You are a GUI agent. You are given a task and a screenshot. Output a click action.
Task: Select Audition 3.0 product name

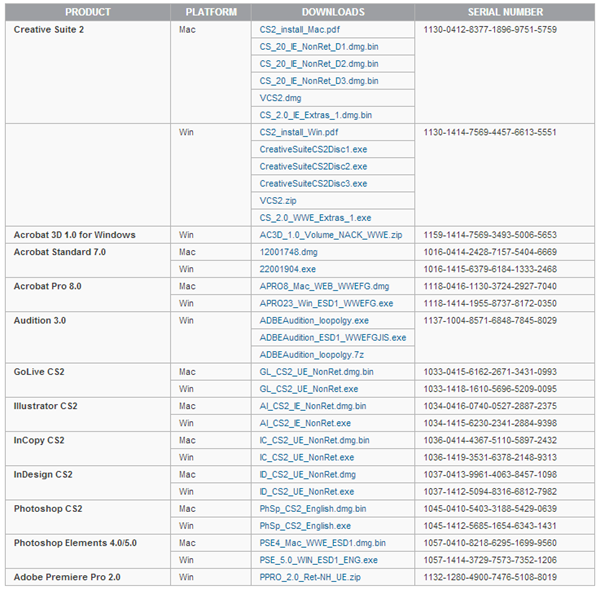[x=39, y=321]
